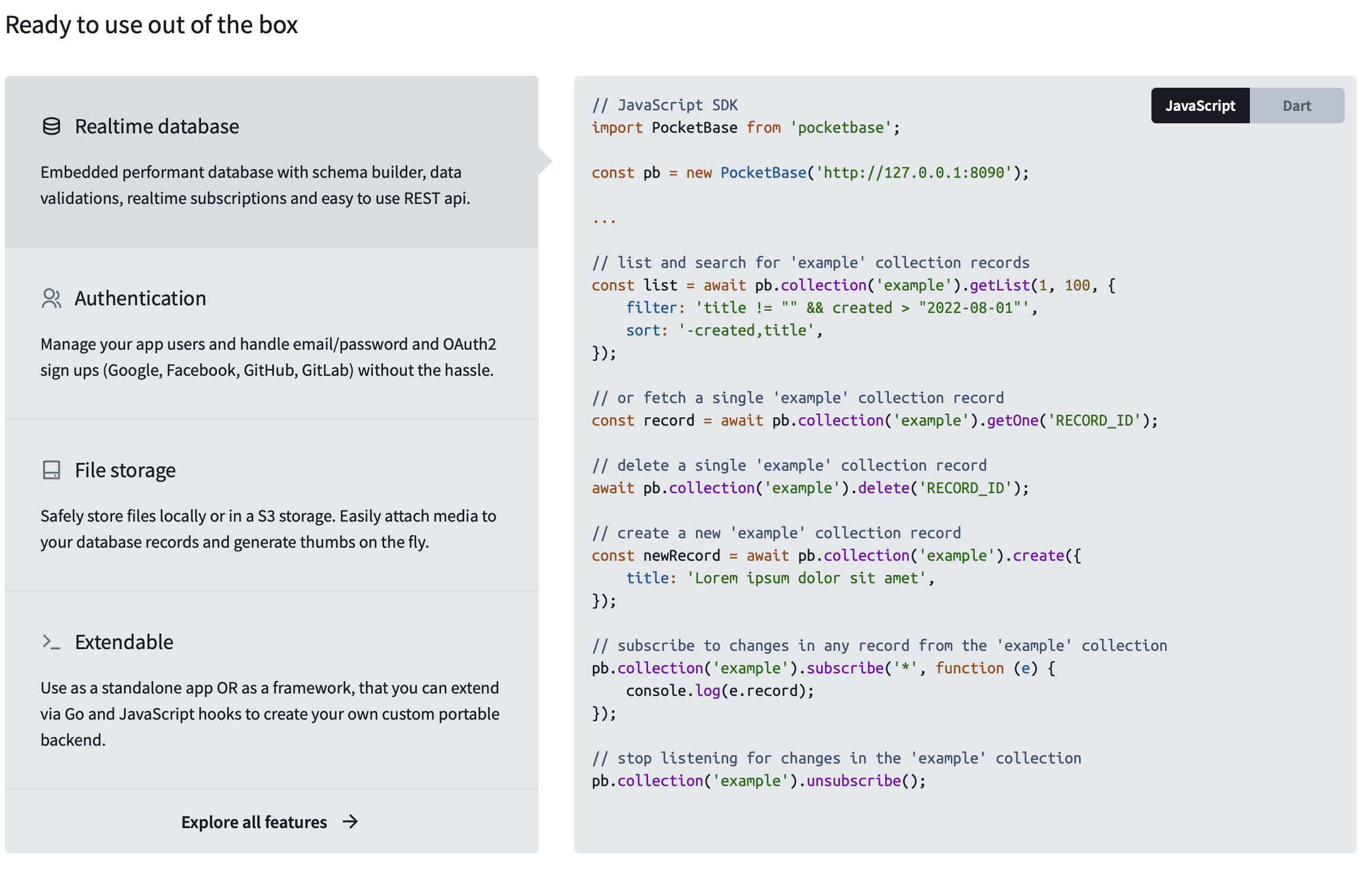Select the Realtime database heading
1372x869 pixels.
pos(157,126)
